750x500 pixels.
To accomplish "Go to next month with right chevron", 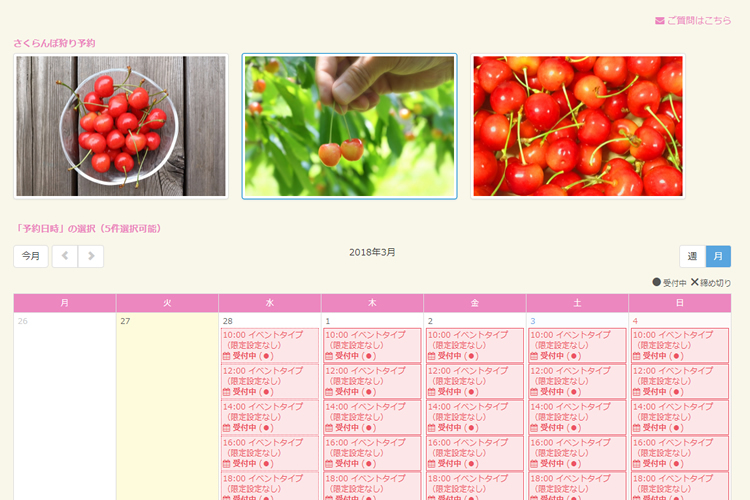I will [x=91, y=256].
